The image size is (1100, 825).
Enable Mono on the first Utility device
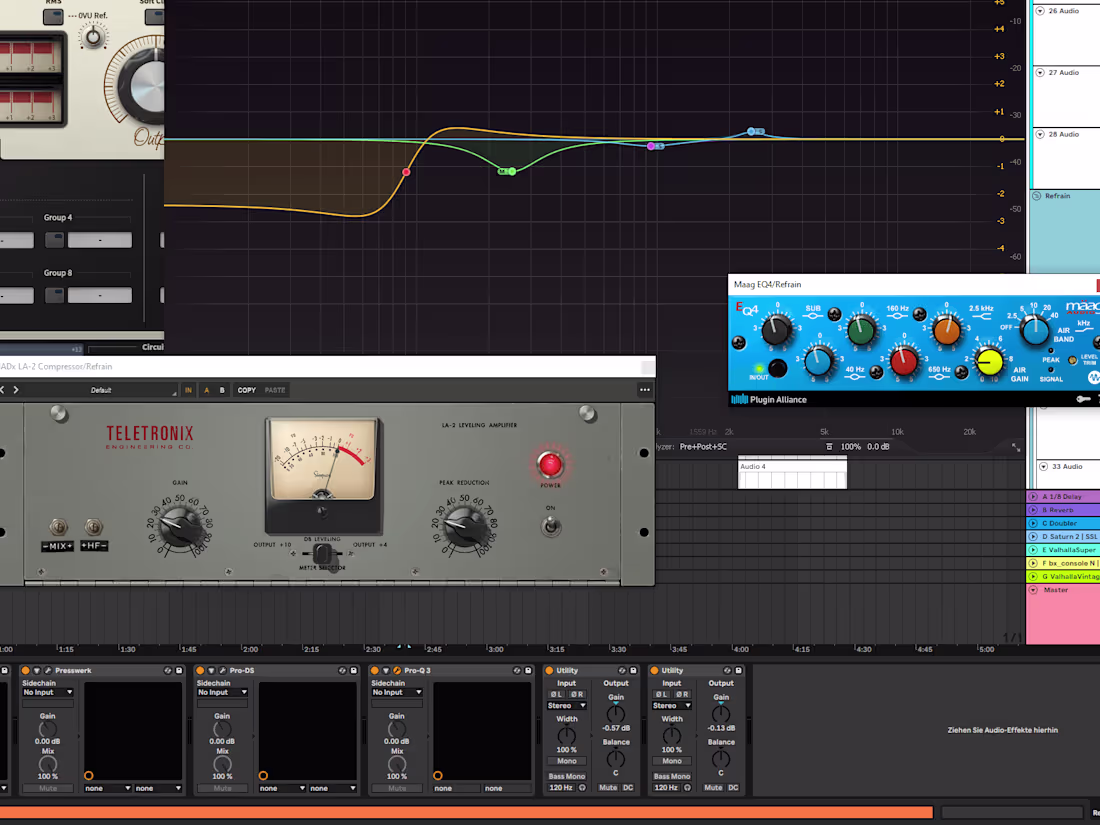566,761
